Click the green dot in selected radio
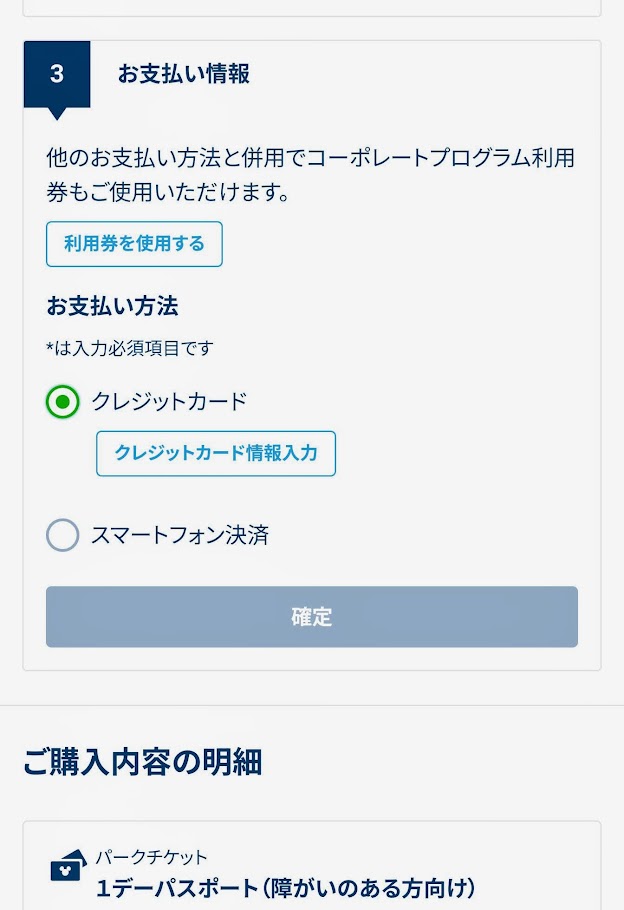Viewport: 624px width, 910px height. pos(63,402)
